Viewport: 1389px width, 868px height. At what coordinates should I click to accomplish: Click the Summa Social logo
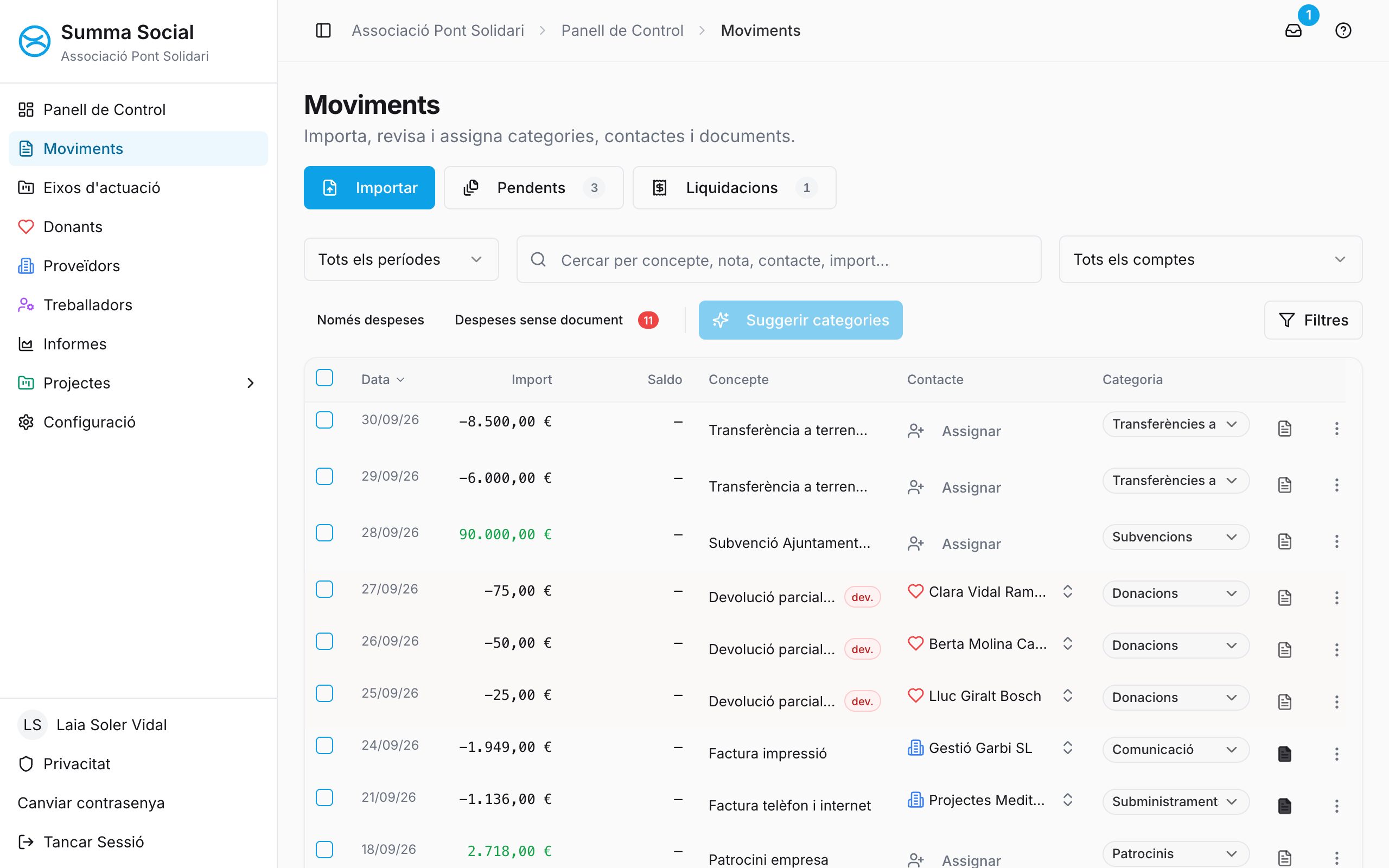point(34,41)
